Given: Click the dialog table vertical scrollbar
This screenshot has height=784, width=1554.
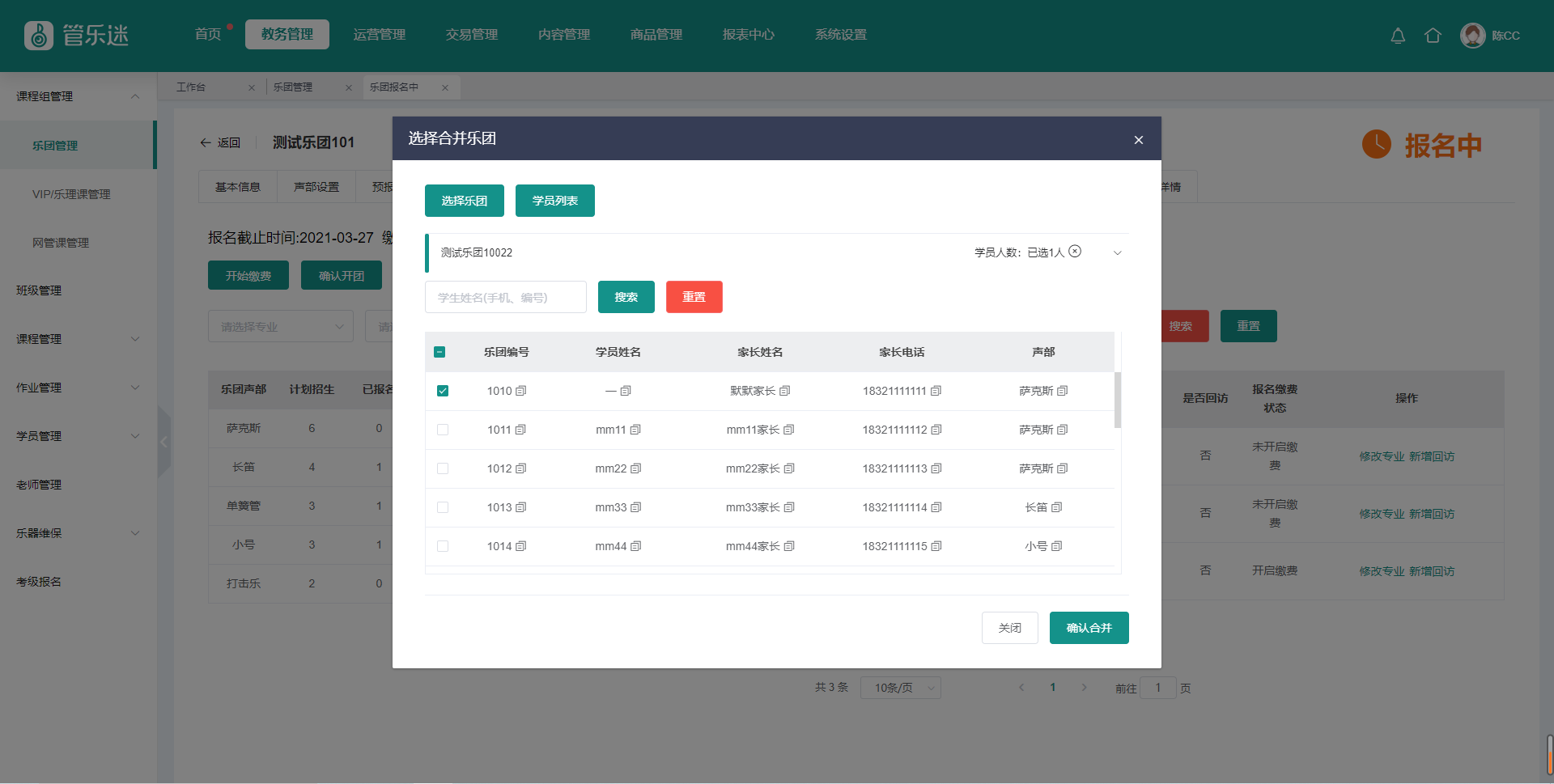Looking at the screenshot, I should 1118,400.
